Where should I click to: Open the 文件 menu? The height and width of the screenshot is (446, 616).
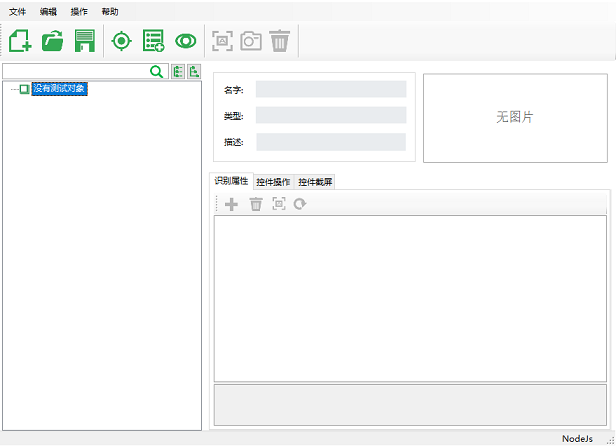click(17, 12)
